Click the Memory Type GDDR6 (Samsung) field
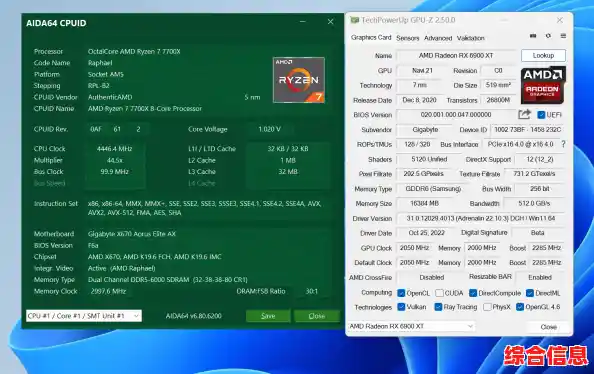The width and height of the screenshot is (594, 374). [433, 189]
